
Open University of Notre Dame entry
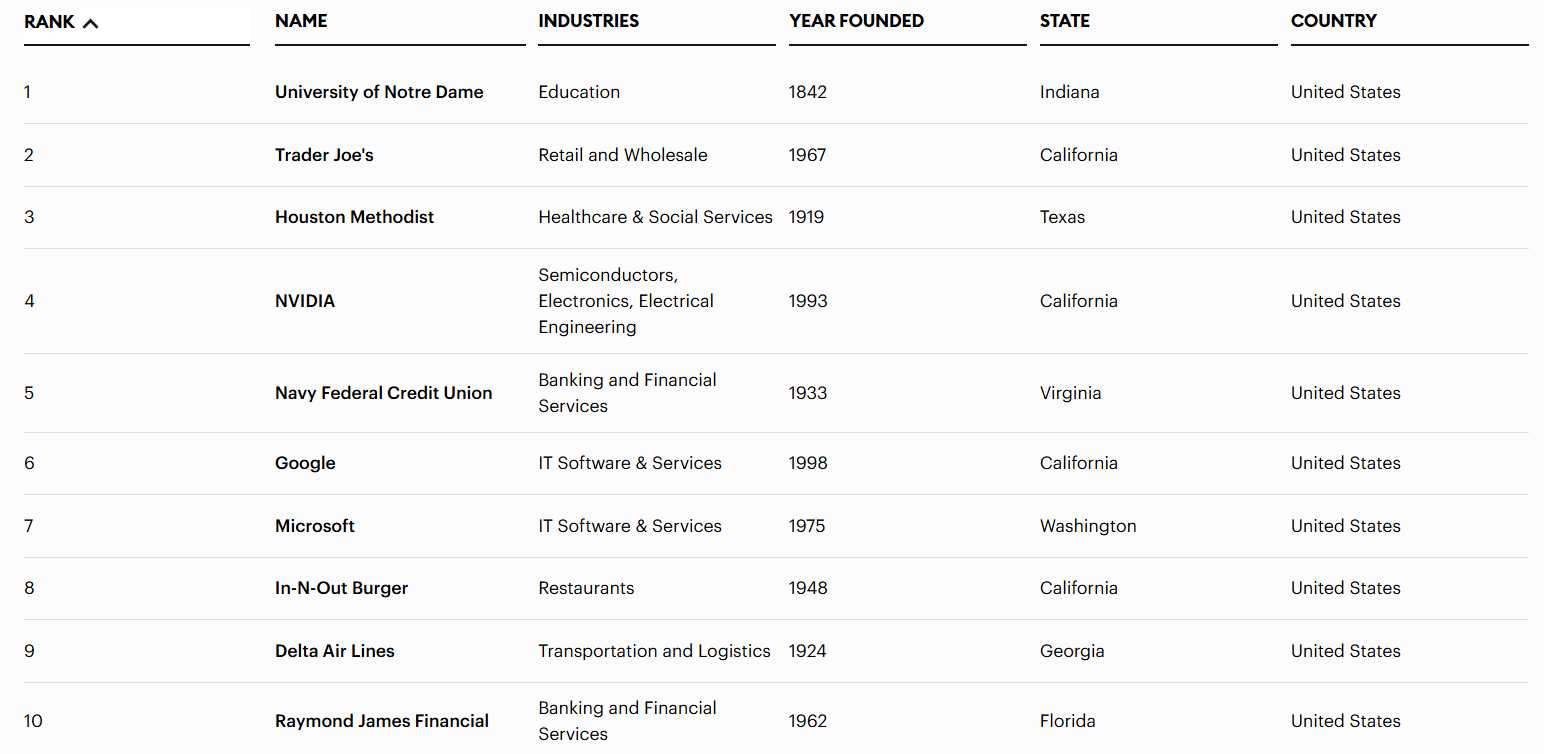coord(379,92)
